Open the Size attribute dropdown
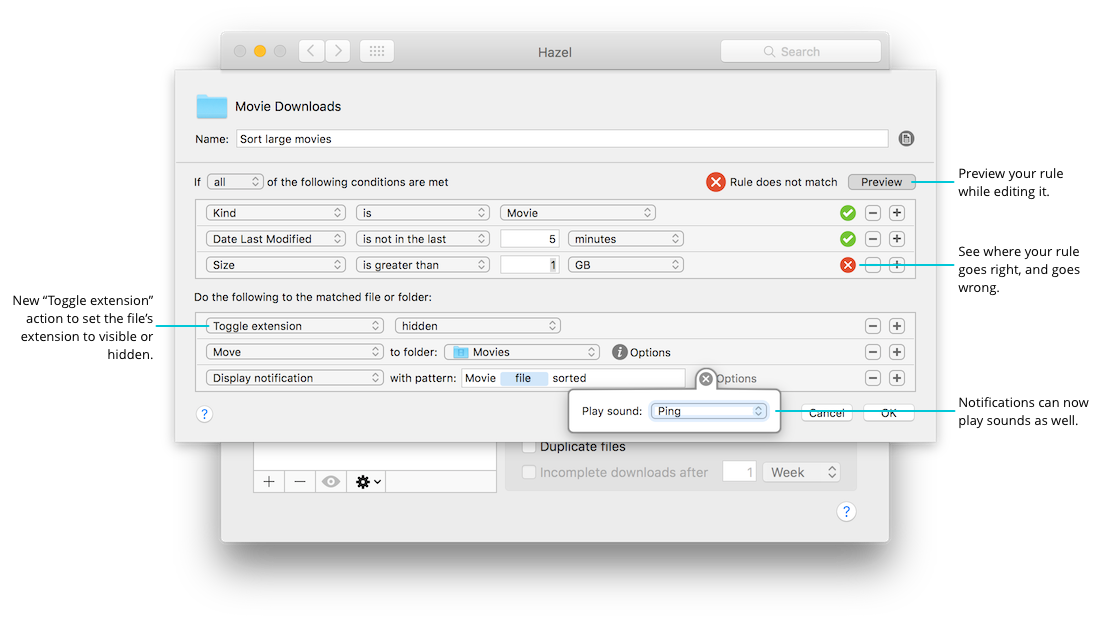 point(275,265)
